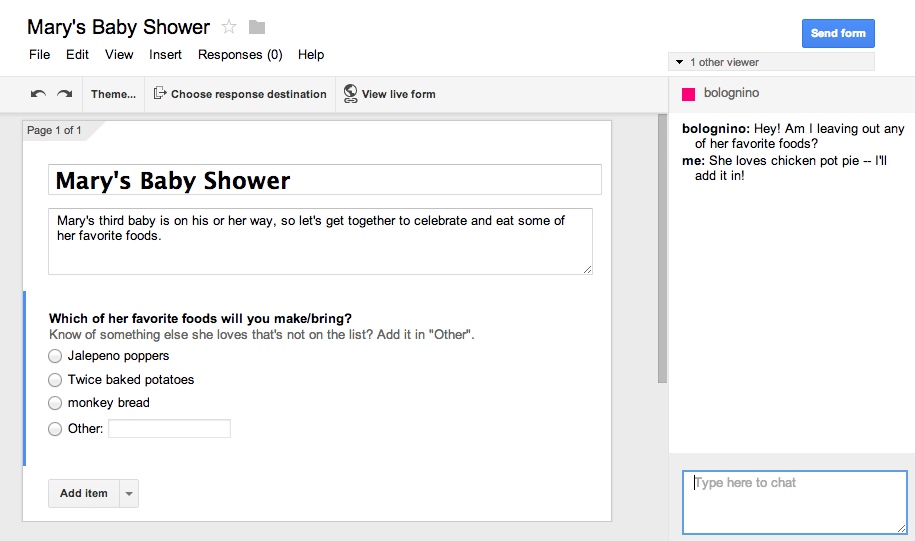The width and height of the screenshot is (915, 541).
Task: Click bolognino's pink color swatch
Action: point(688,94)
